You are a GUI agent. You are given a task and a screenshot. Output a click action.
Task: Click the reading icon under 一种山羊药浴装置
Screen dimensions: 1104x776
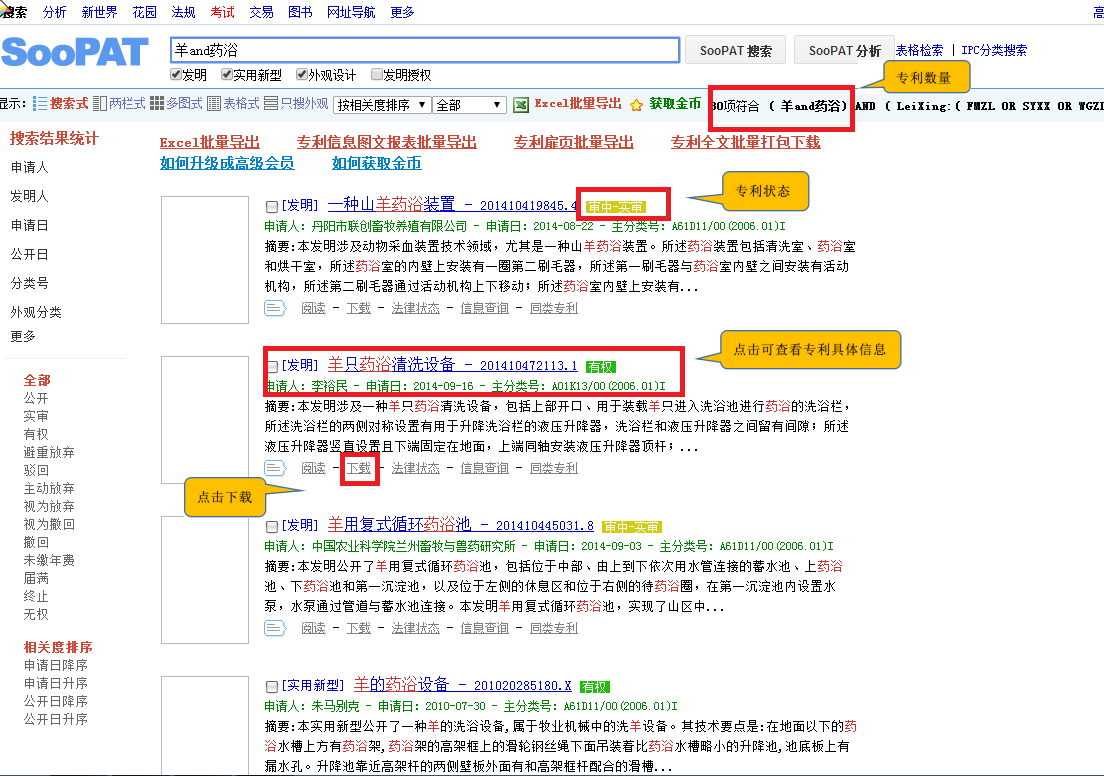pyautogui.click(x=275, y=308)
